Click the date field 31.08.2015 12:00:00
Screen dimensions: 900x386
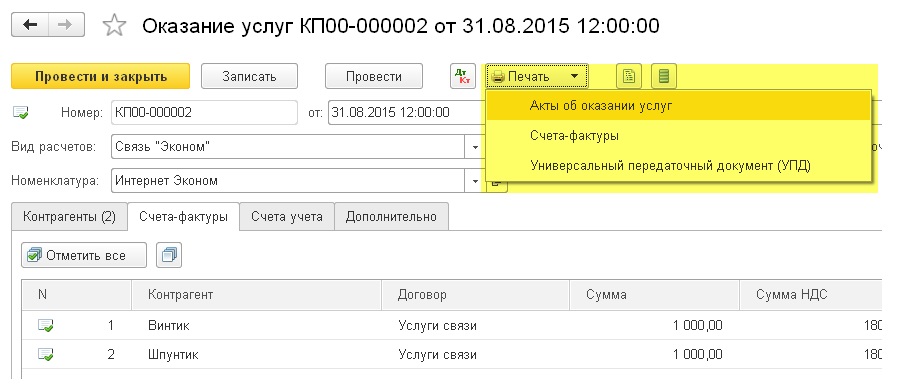coord(406,113)
